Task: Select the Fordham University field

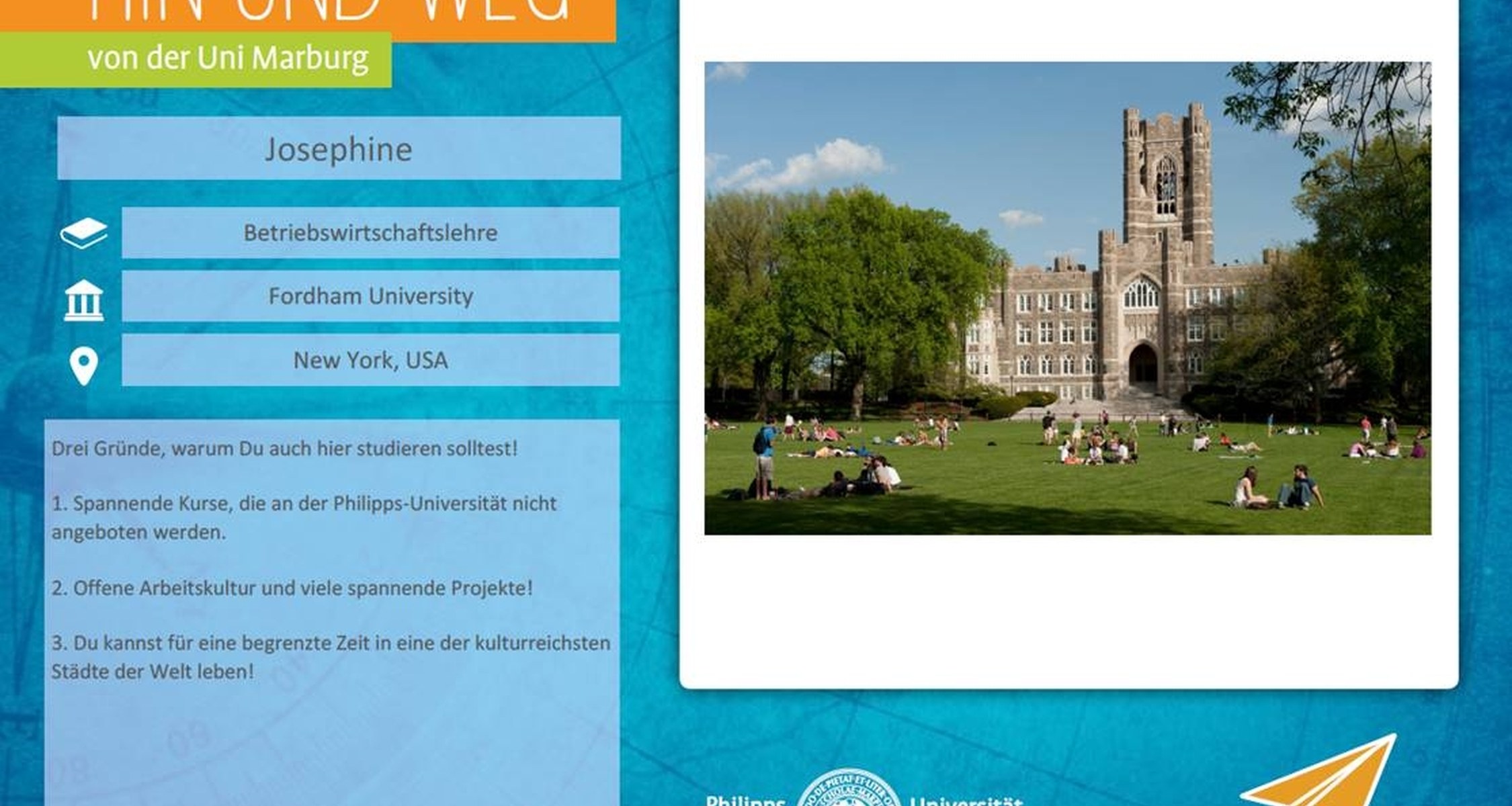Action: point(370,296)
